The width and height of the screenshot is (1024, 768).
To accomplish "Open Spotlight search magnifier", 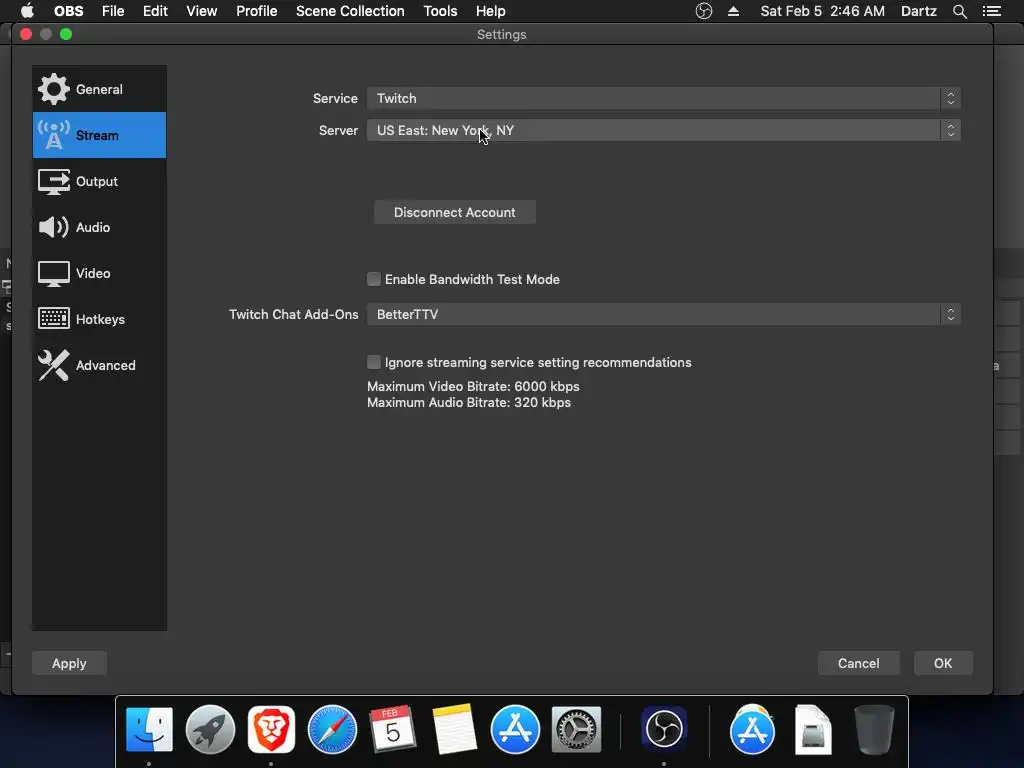I will [x=959, y=11].
